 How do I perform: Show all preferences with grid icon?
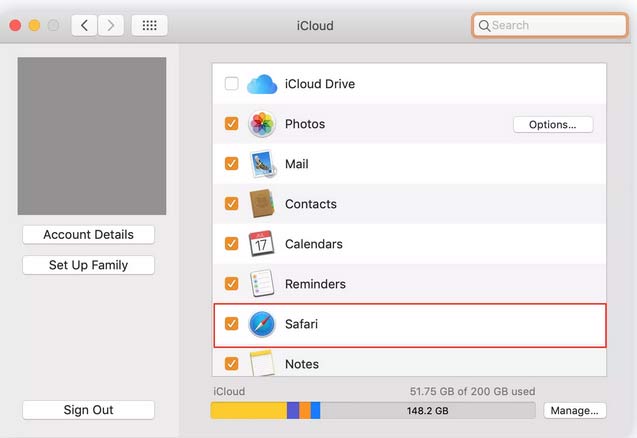coord(150,26)
